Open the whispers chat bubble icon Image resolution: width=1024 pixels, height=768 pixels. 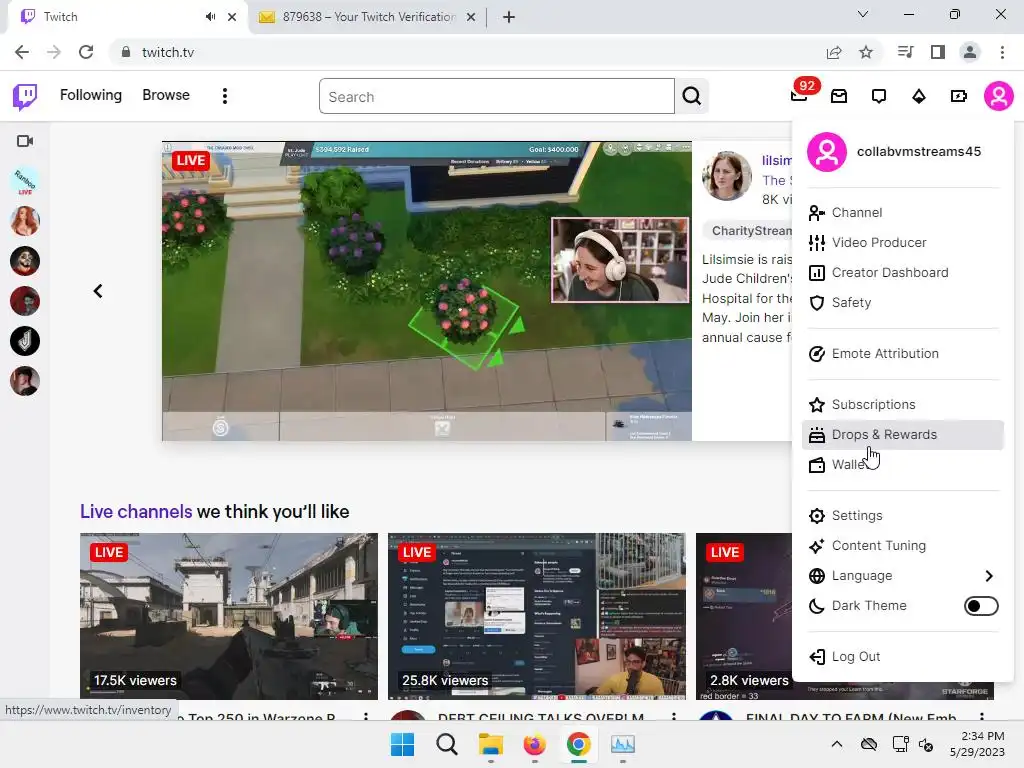(x=879, y=97)
